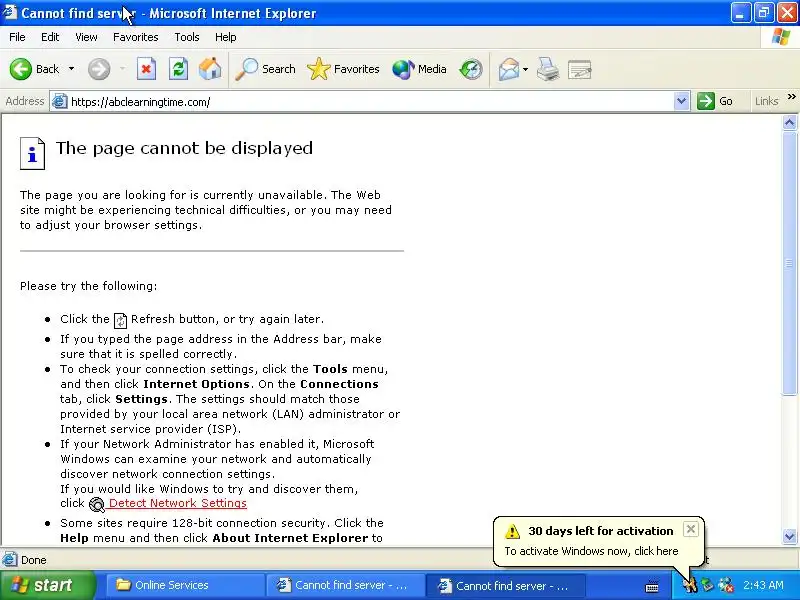
Task: Click the Stop loading icon
Action: [146, 69]
